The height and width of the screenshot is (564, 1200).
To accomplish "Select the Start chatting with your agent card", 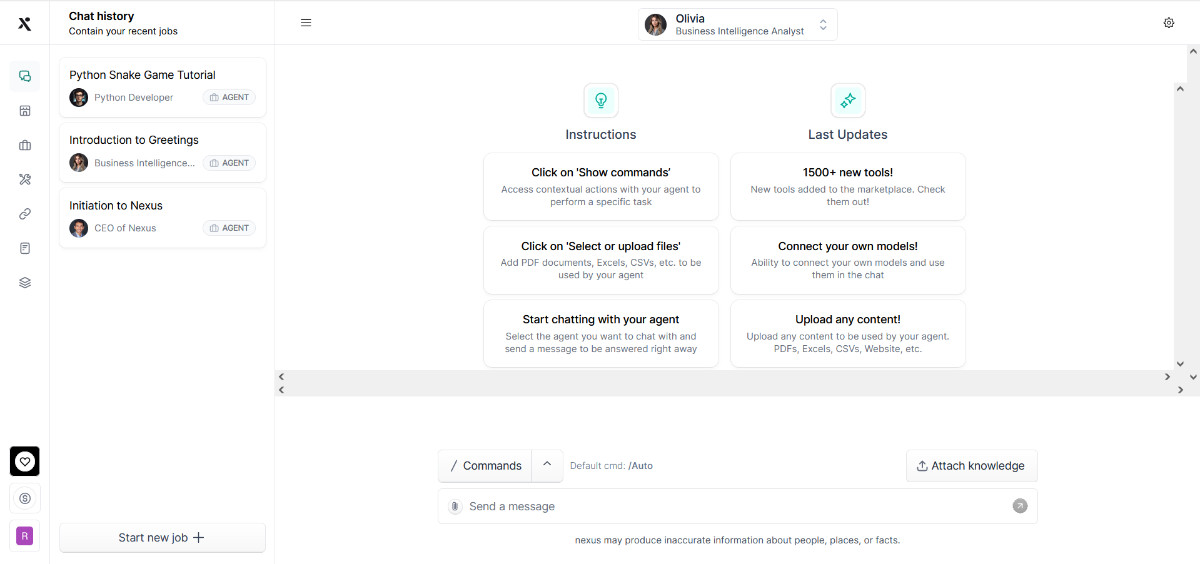I will [x=601, y=334].
